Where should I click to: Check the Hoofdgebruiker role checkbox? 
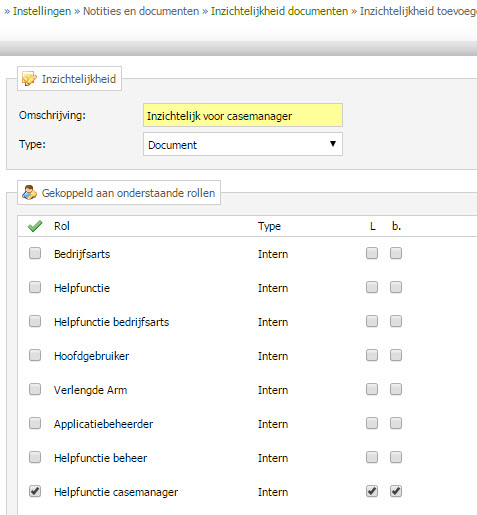click(35, 355)
